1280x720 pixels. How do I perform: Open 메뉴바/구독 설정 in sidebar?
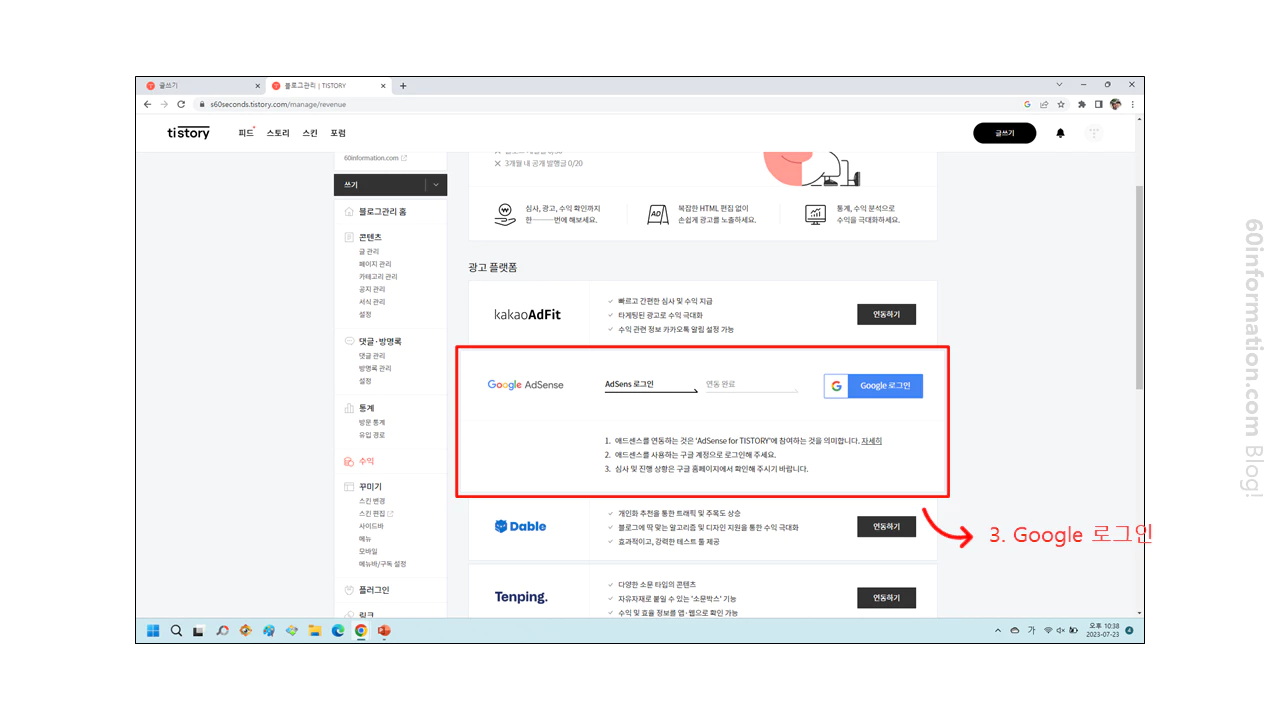(x=383, y=564)
